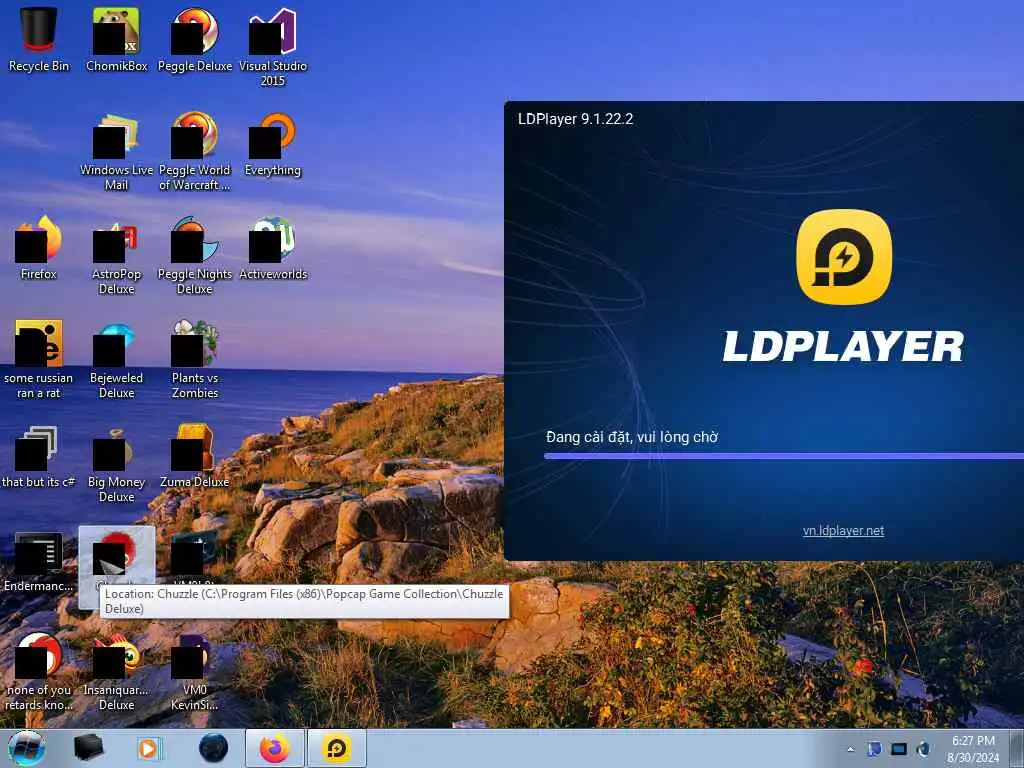Select the Everything search desktop icon
This screenshot has height=768, width=1024.
coord(272,145)
